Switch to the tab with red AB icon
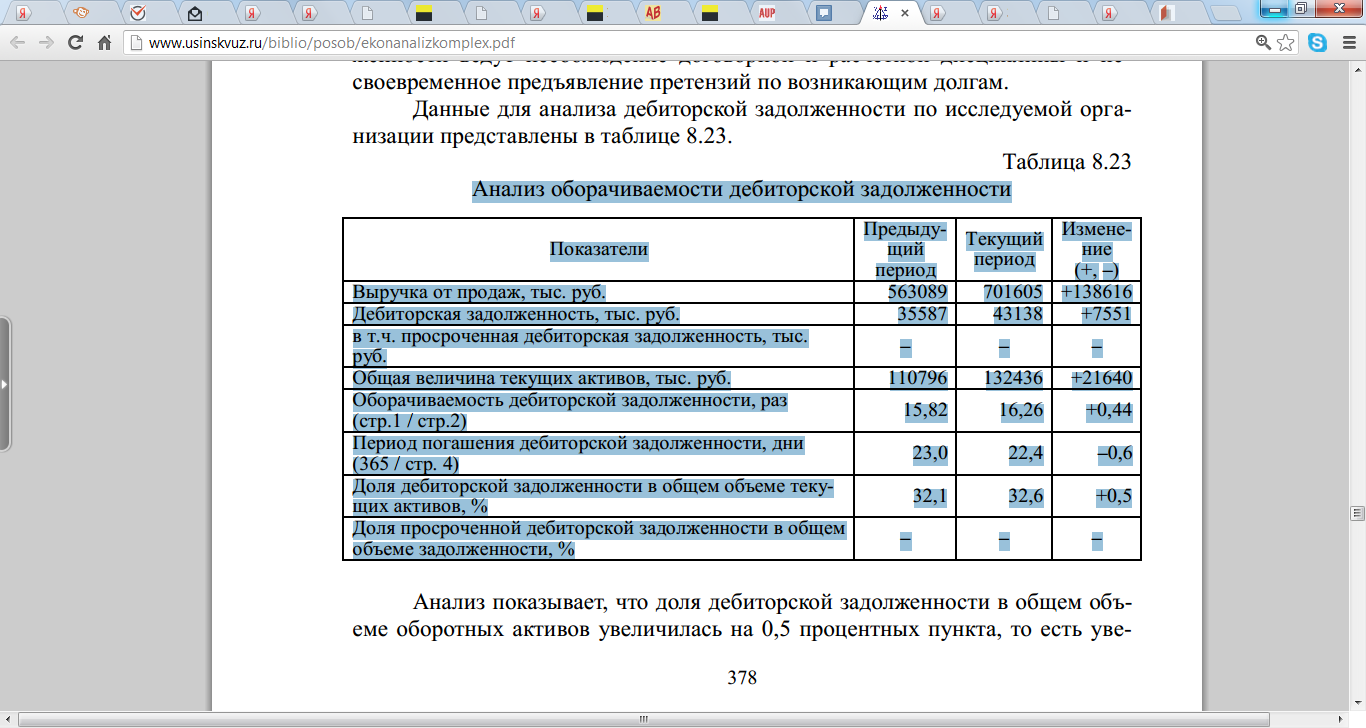 (654, 13)
